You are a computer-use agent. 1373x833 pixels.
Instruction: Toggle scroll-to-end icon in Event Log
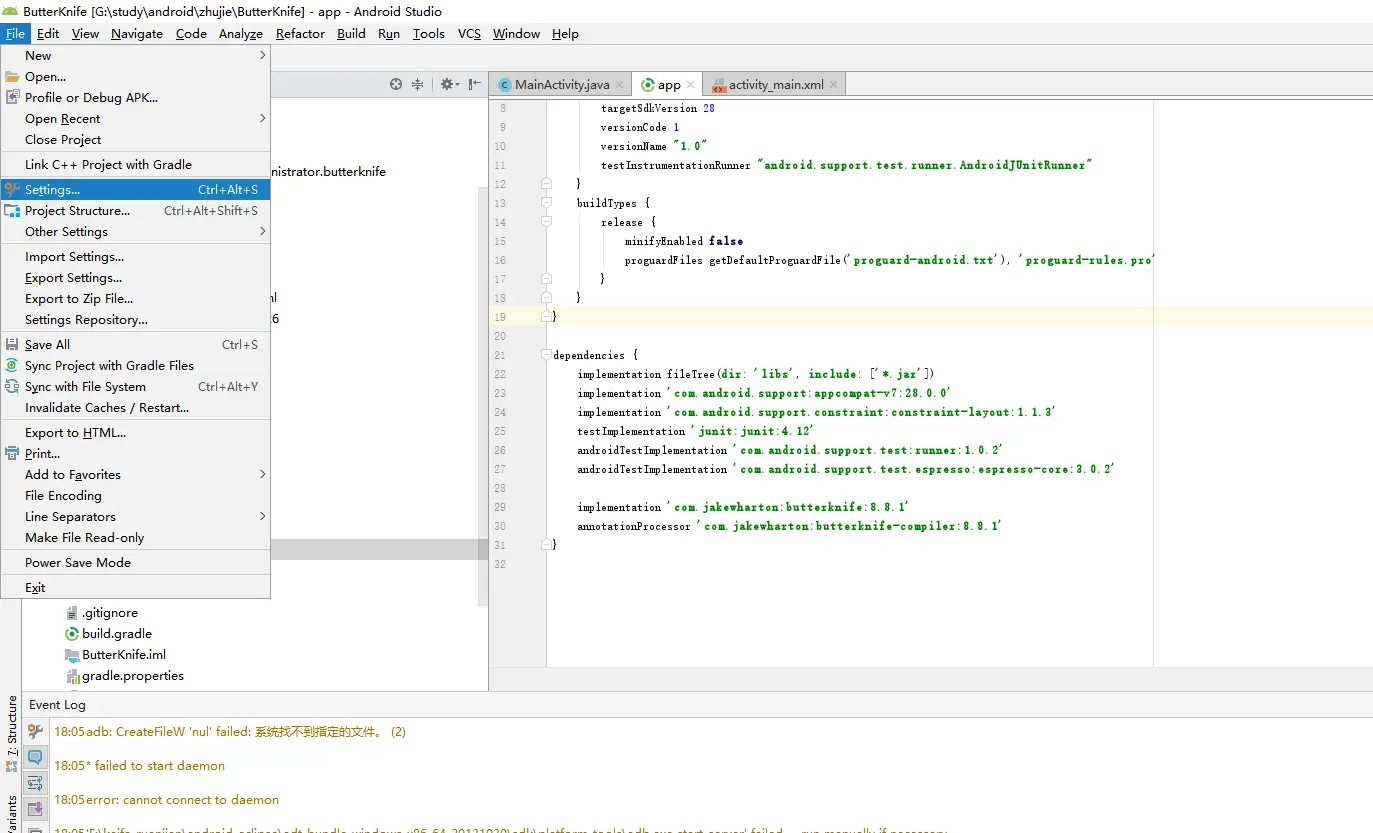pyautogui.click(x=35, y=808)
